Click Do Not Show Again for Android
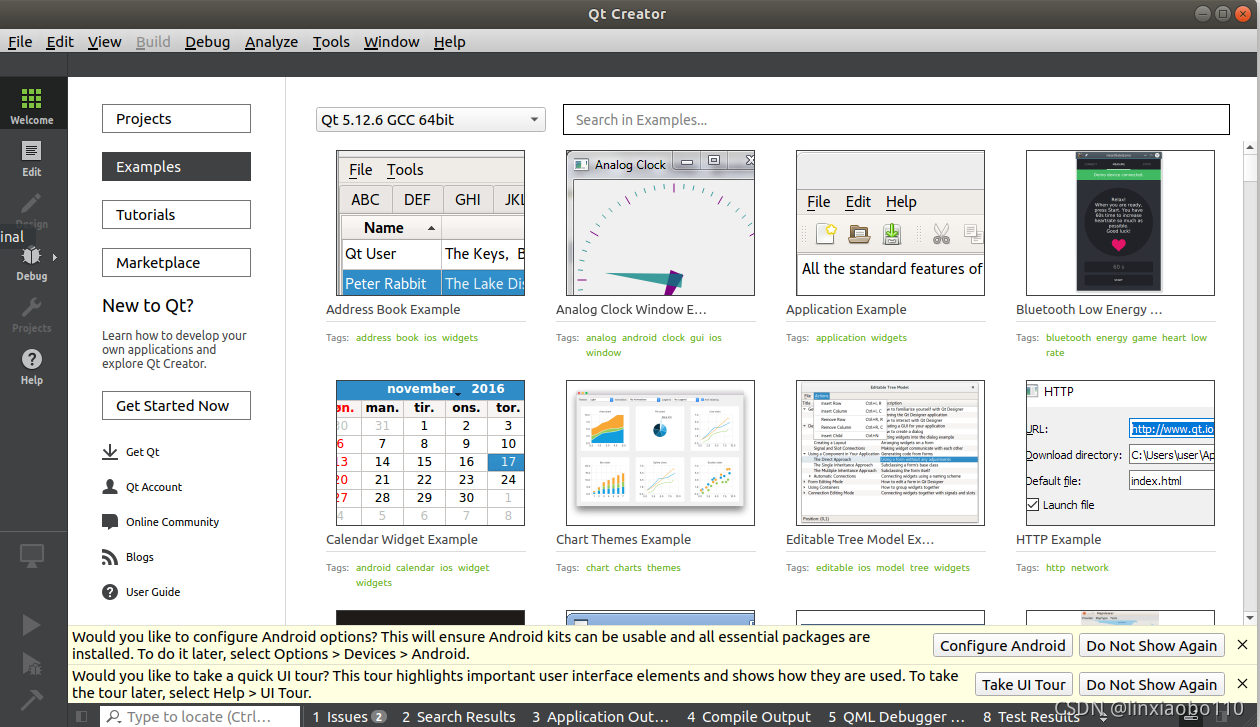Image resolution: width=1260 pixels, height=727 pixels. click(x=1152, y=646)
